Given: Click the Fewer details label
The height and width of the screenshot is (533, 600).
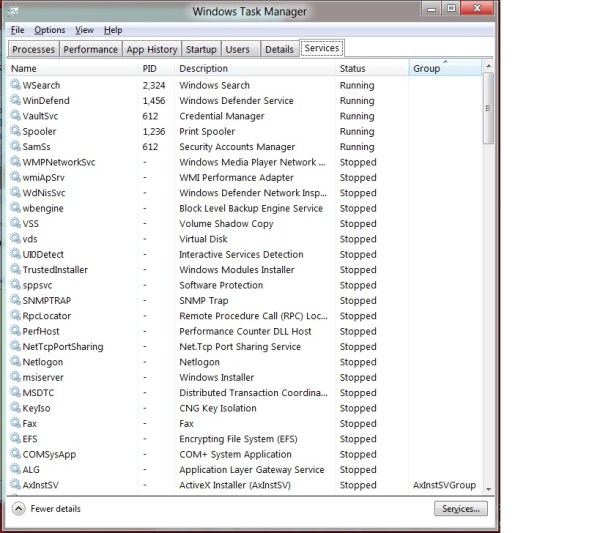Looking at the screenshot, I should pyautogui.click(x=56, y=509).
